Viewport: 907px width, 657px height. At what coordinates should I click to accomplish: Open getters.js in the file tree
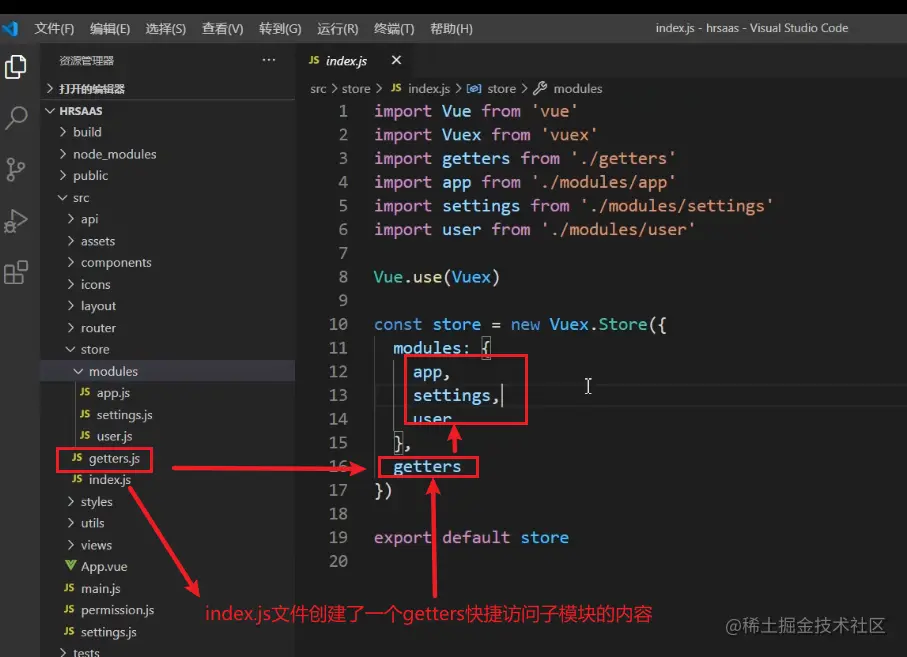(x=168, y=458)
